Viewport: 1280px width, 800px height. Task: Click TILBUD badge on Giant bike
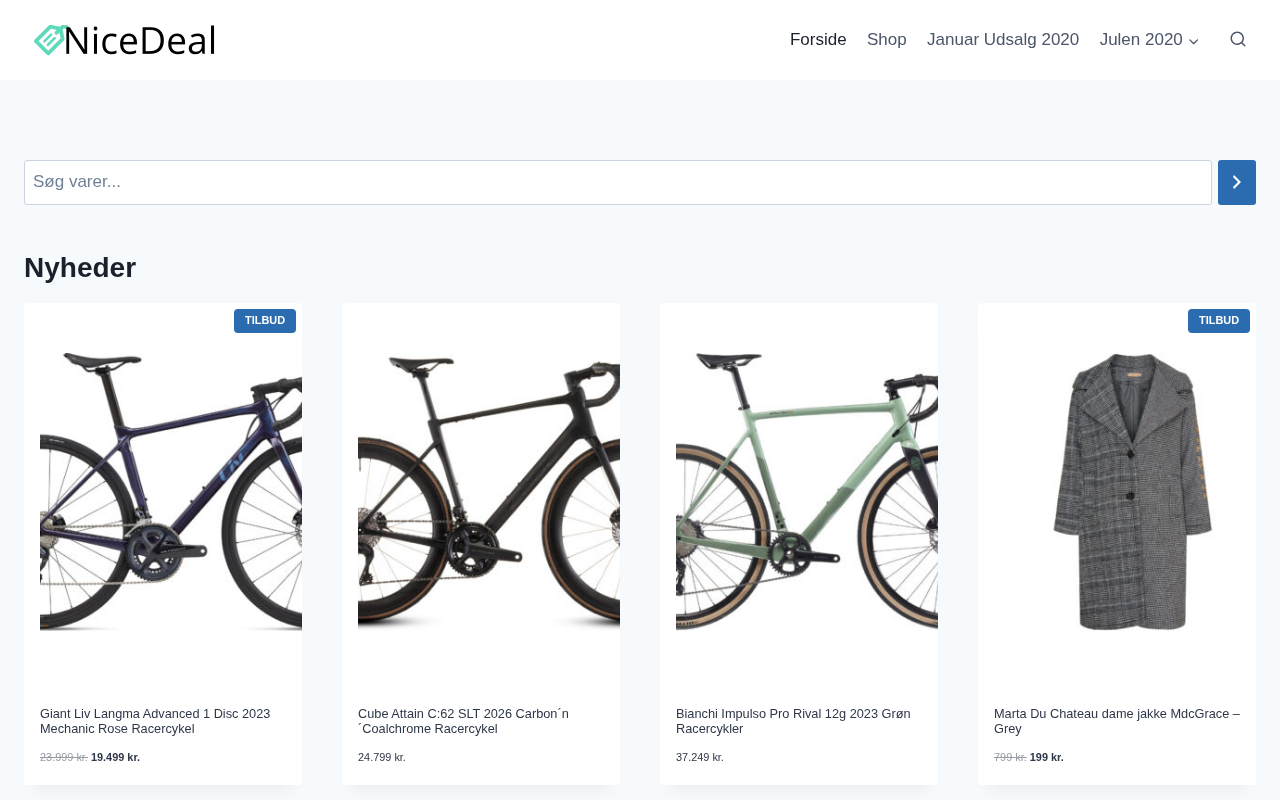point(265,321)
